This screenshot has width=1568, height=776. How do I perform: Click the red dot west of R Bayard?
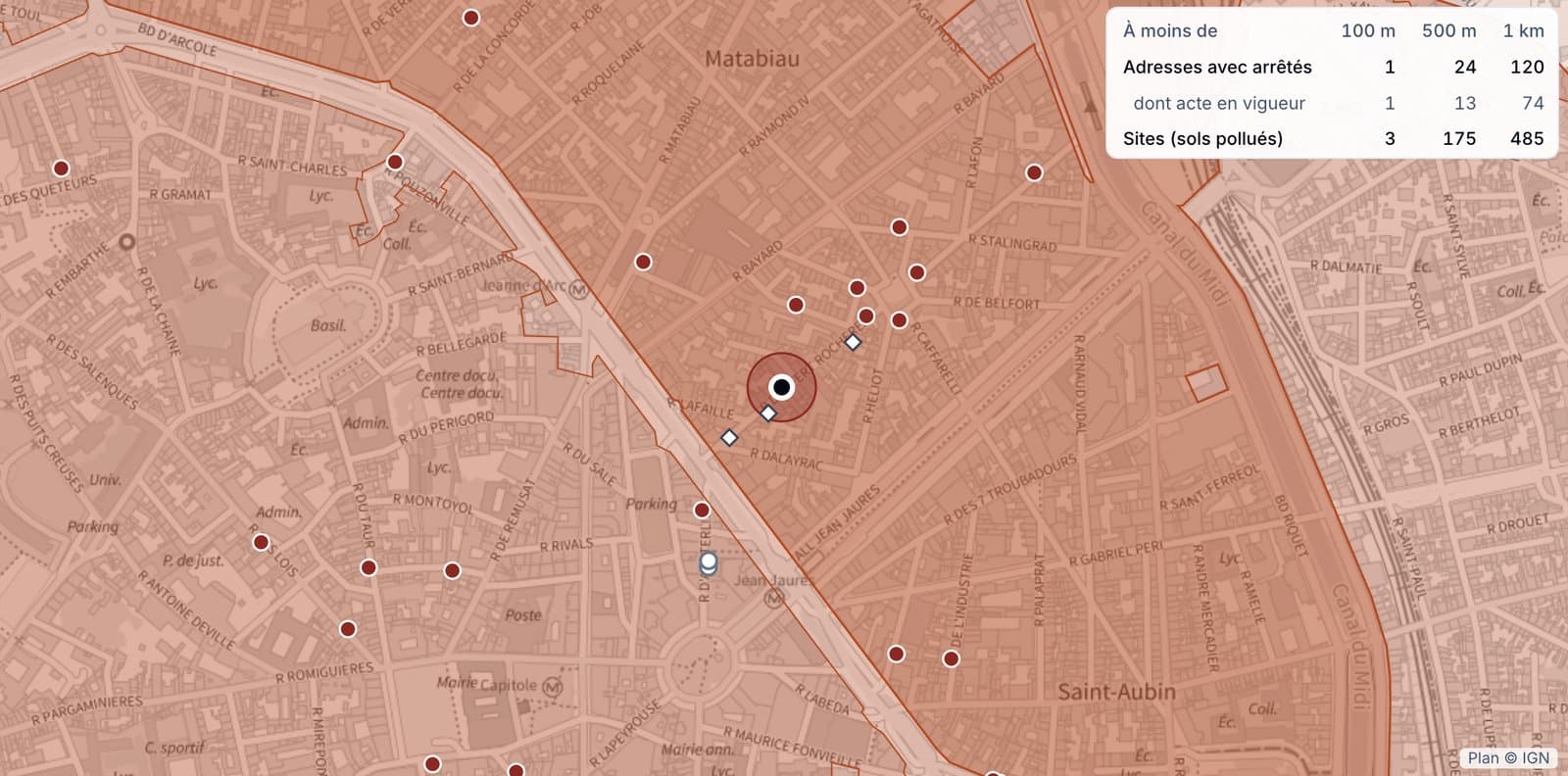pos(643,262)
